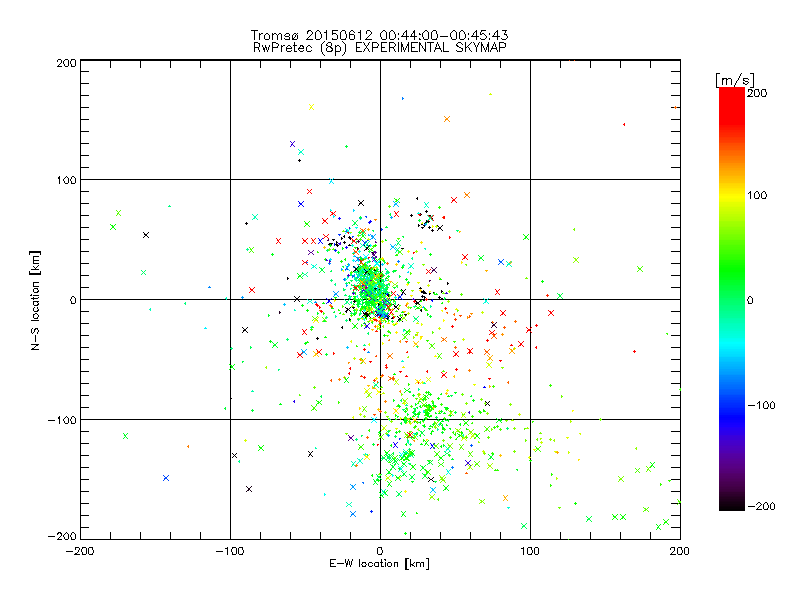Click the isolated blue X marker near E-W -143, N-S -150
Viewport: 800px width, 600px height.
(166, 478)
